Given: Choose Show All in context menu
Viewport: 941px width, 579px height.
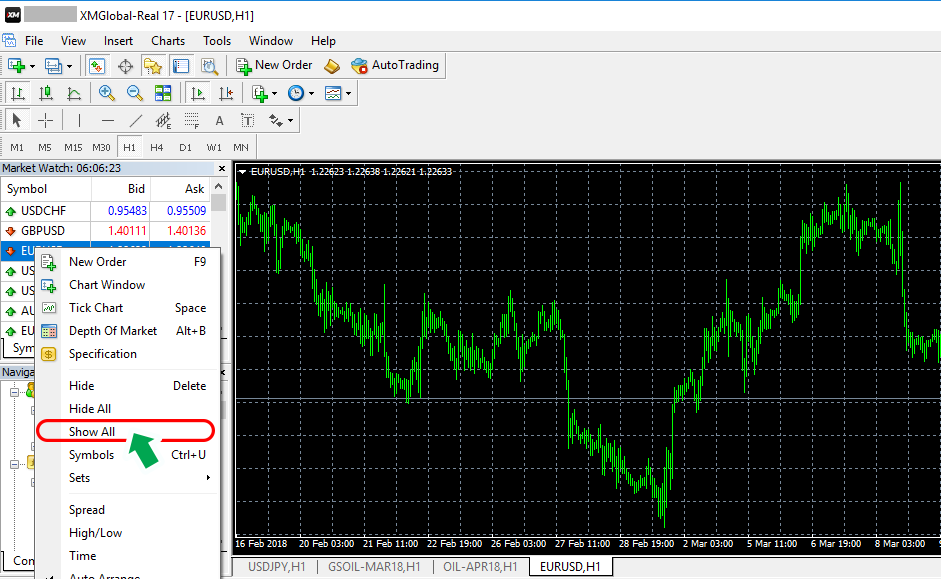Looking at the screenshot, I should point(128,432).
